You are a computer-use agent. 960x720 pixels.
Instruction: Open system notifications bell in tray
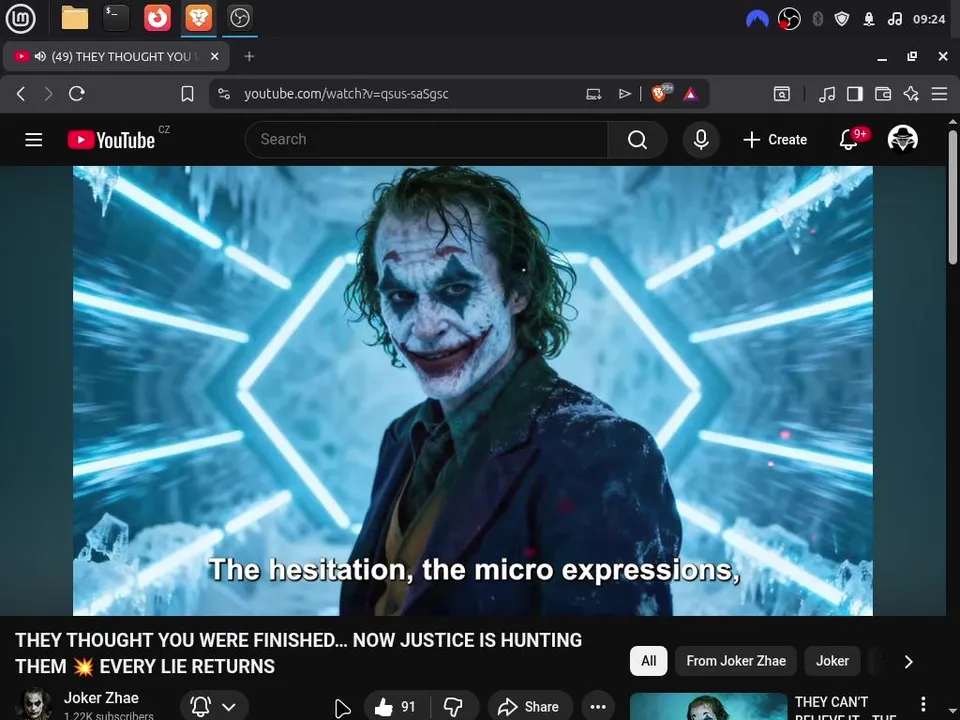click(x=869, y=19)
